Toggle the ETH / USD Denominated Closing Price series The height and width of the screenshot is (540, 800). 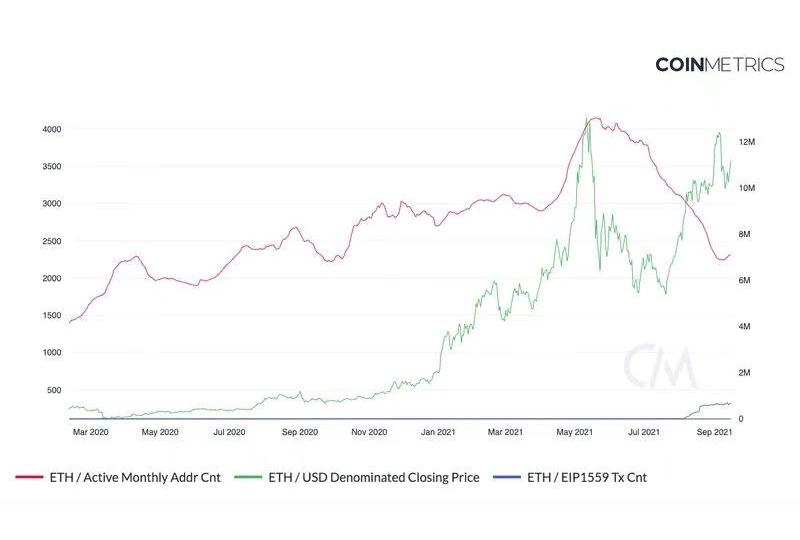pos(375,477)
